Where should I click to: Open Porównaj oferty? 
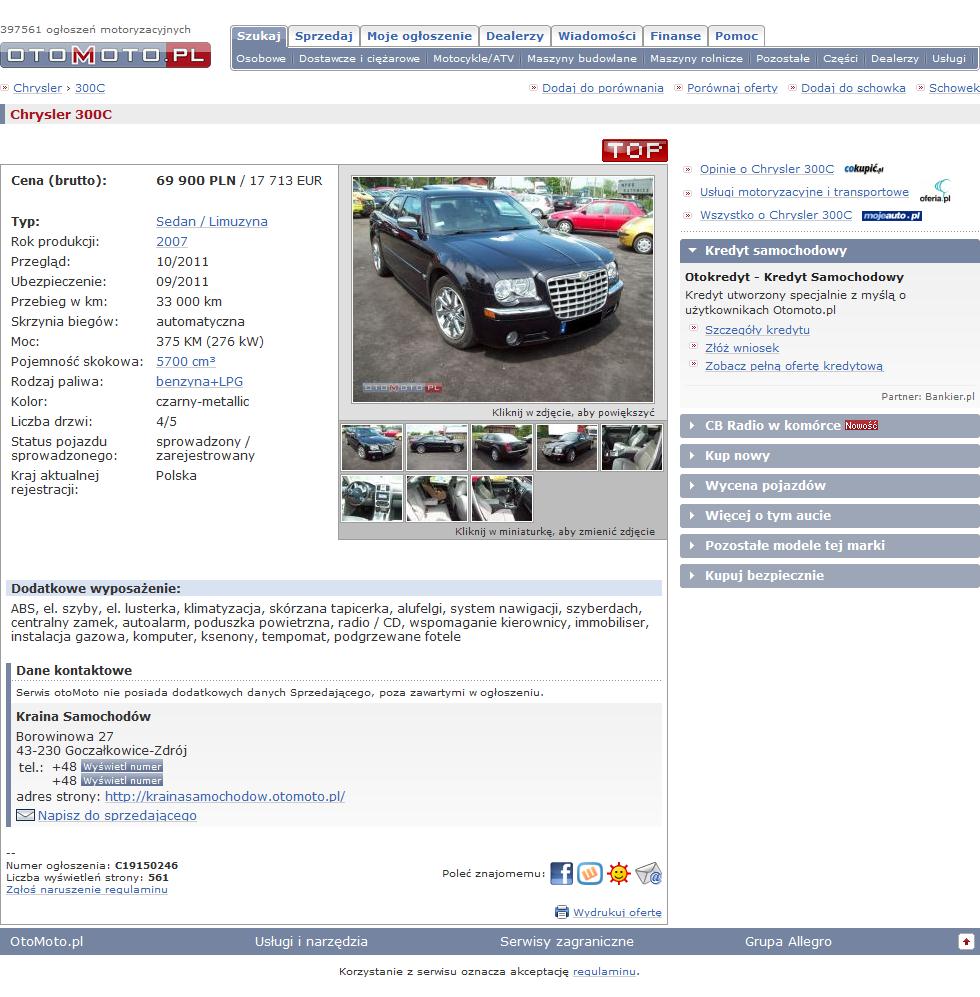click(732, 88)
